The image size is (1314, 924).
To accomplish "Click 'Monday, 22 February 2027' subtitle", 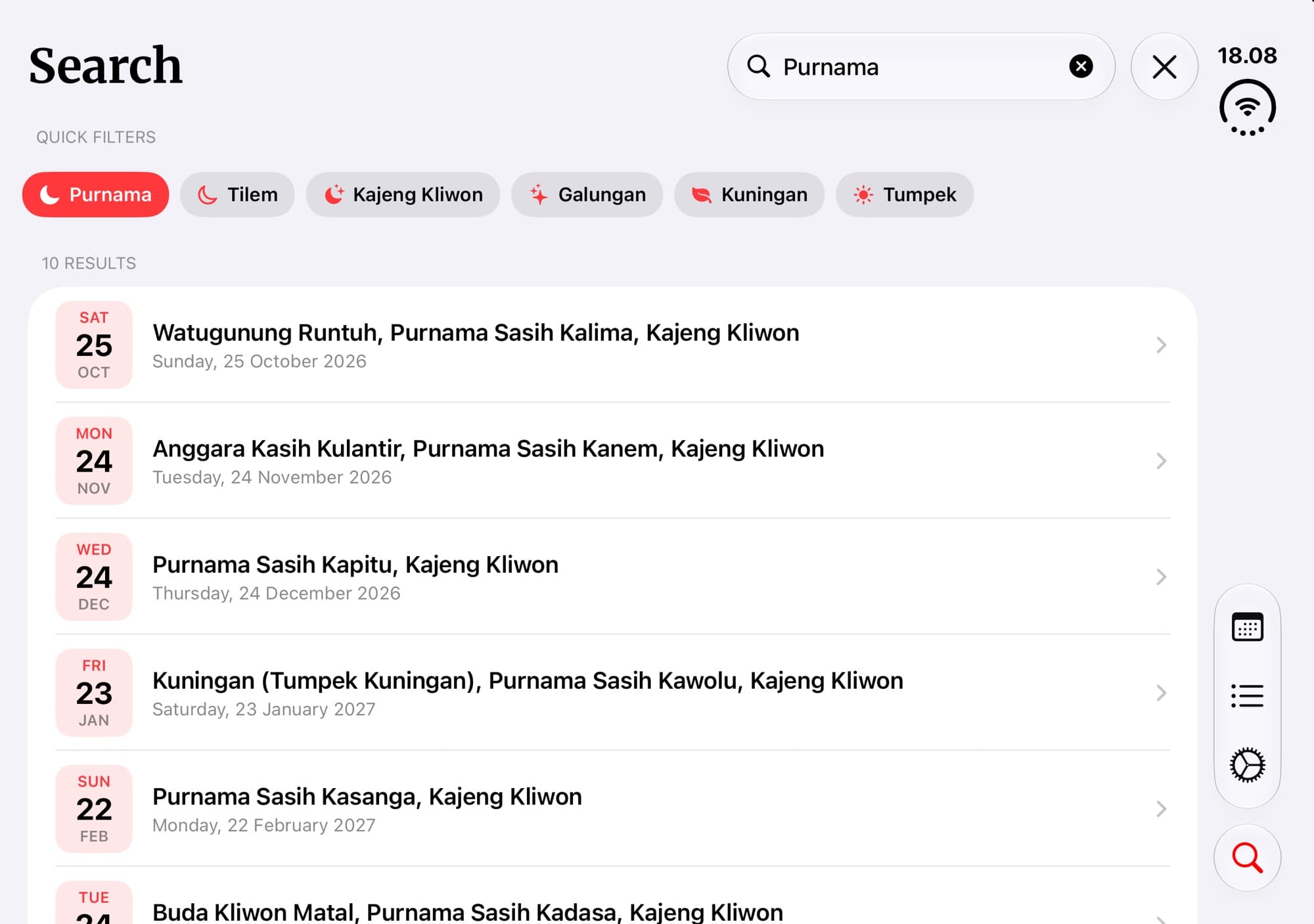I will pos(264,825).
